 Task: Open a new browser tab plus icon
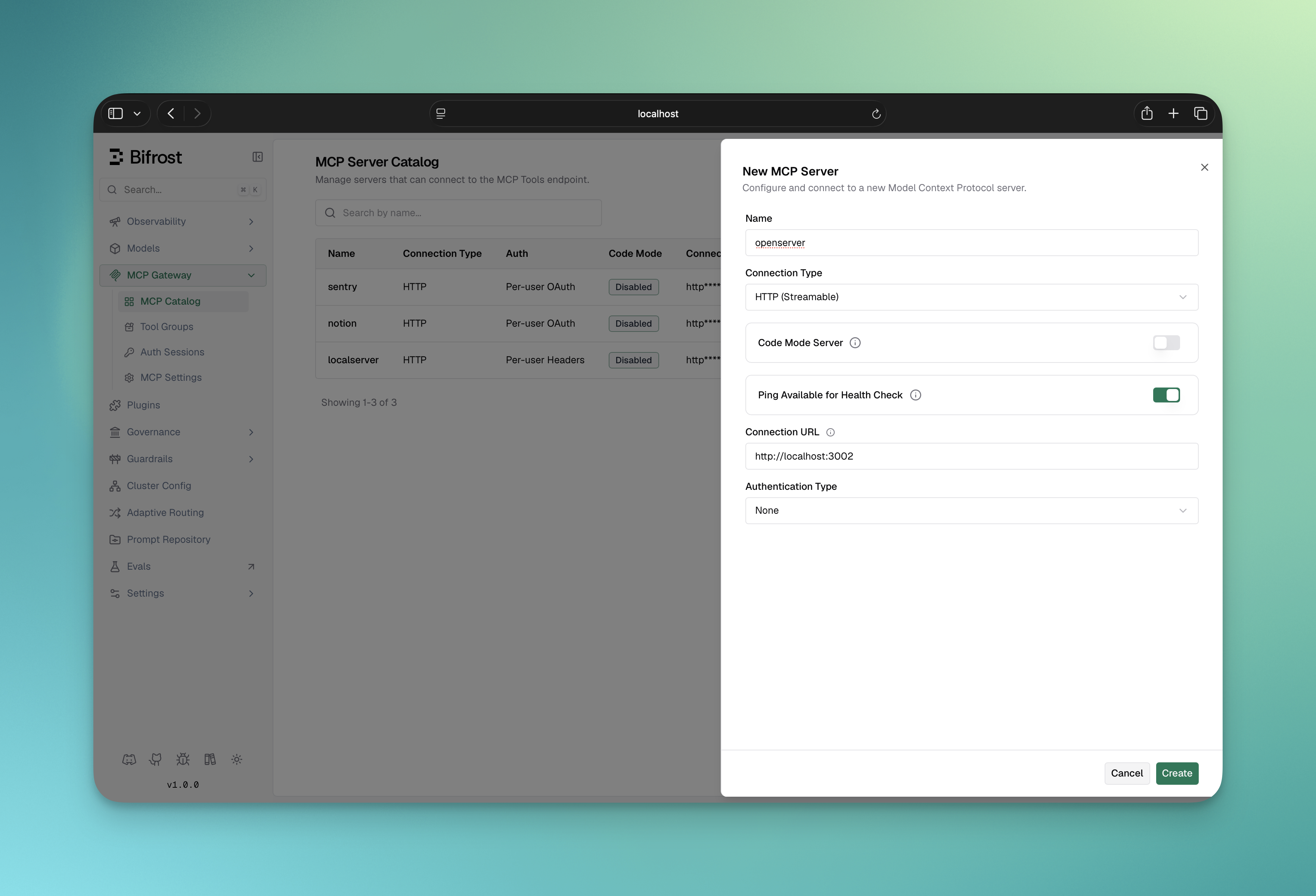pyautogui.click(x=1173, y=113)
